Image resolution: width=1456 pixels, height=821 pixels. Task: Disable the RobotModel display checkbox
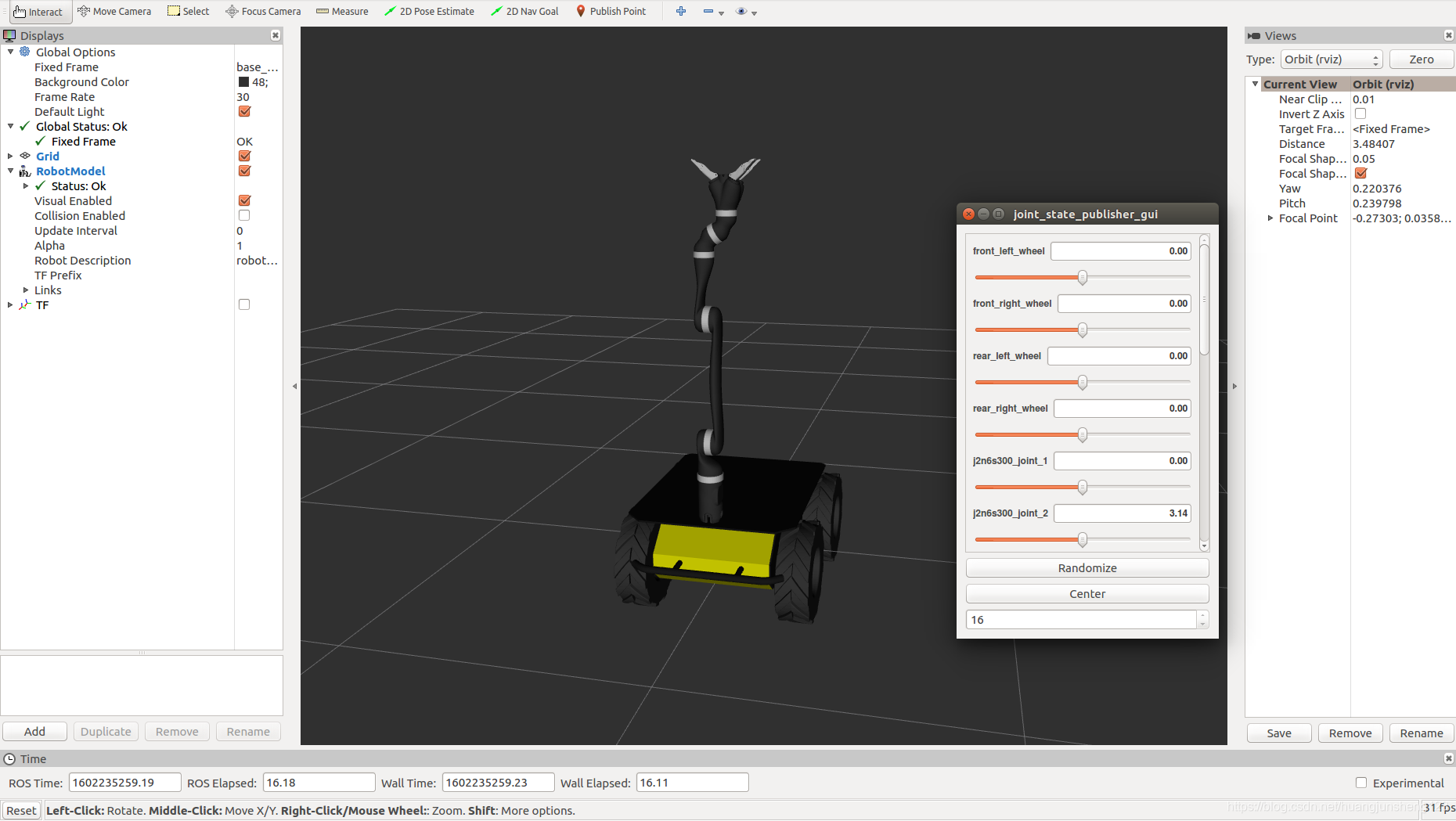tap(244, 171)
